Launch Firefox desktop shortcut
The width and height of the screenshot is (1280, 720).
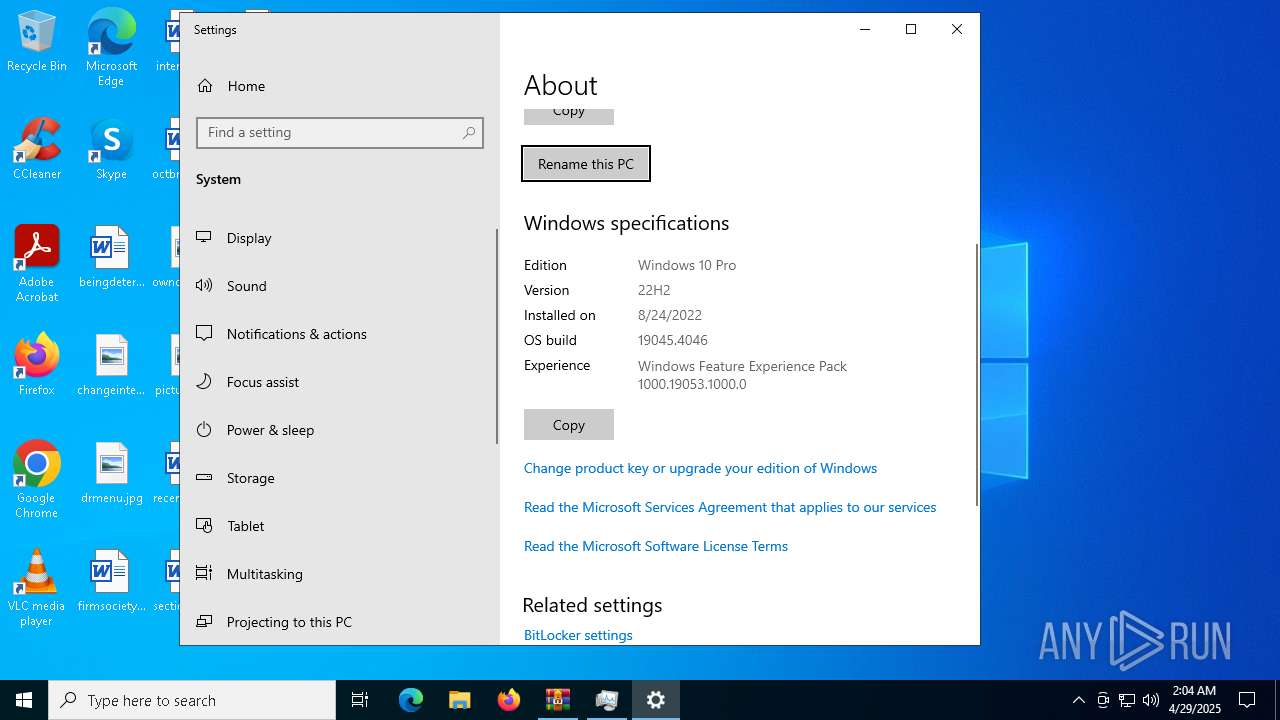[37, 366]
